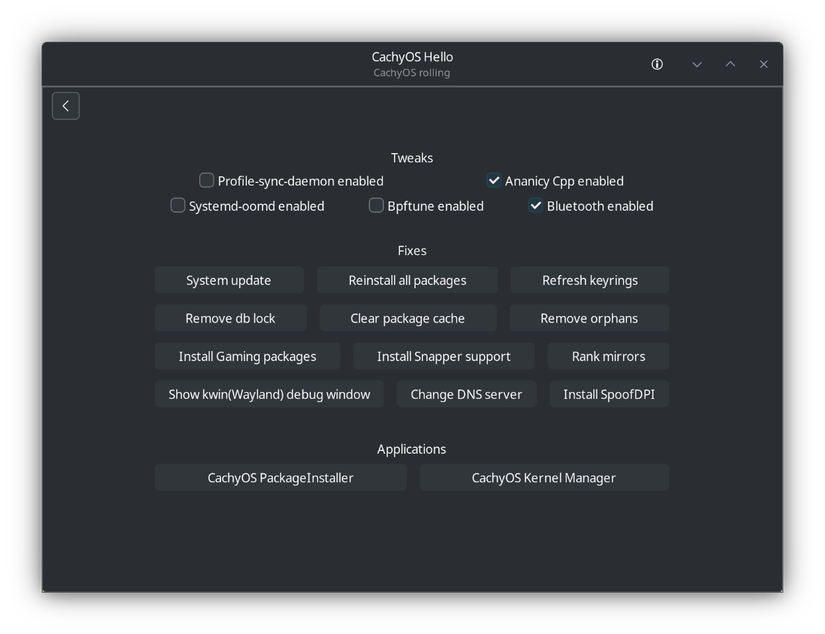Click the down chevron in the title bar
This screenshot has height=634, width=825.
tap(696, 63)
